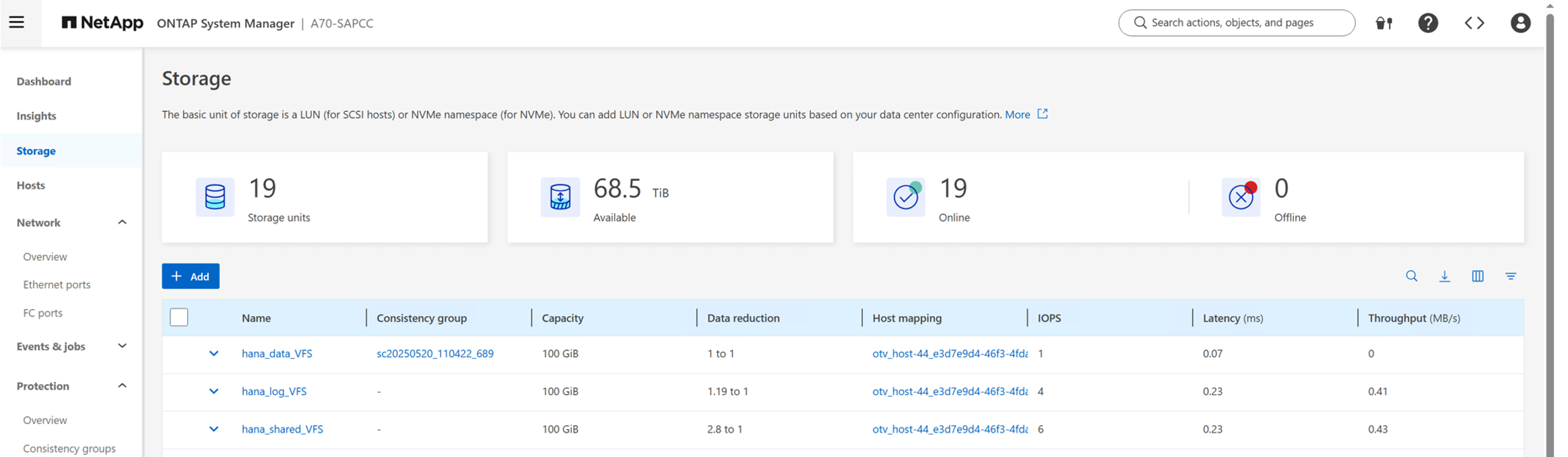Download the storage units list
The width and height of the screenshot is (1568, 457).
click(1444, 276)
